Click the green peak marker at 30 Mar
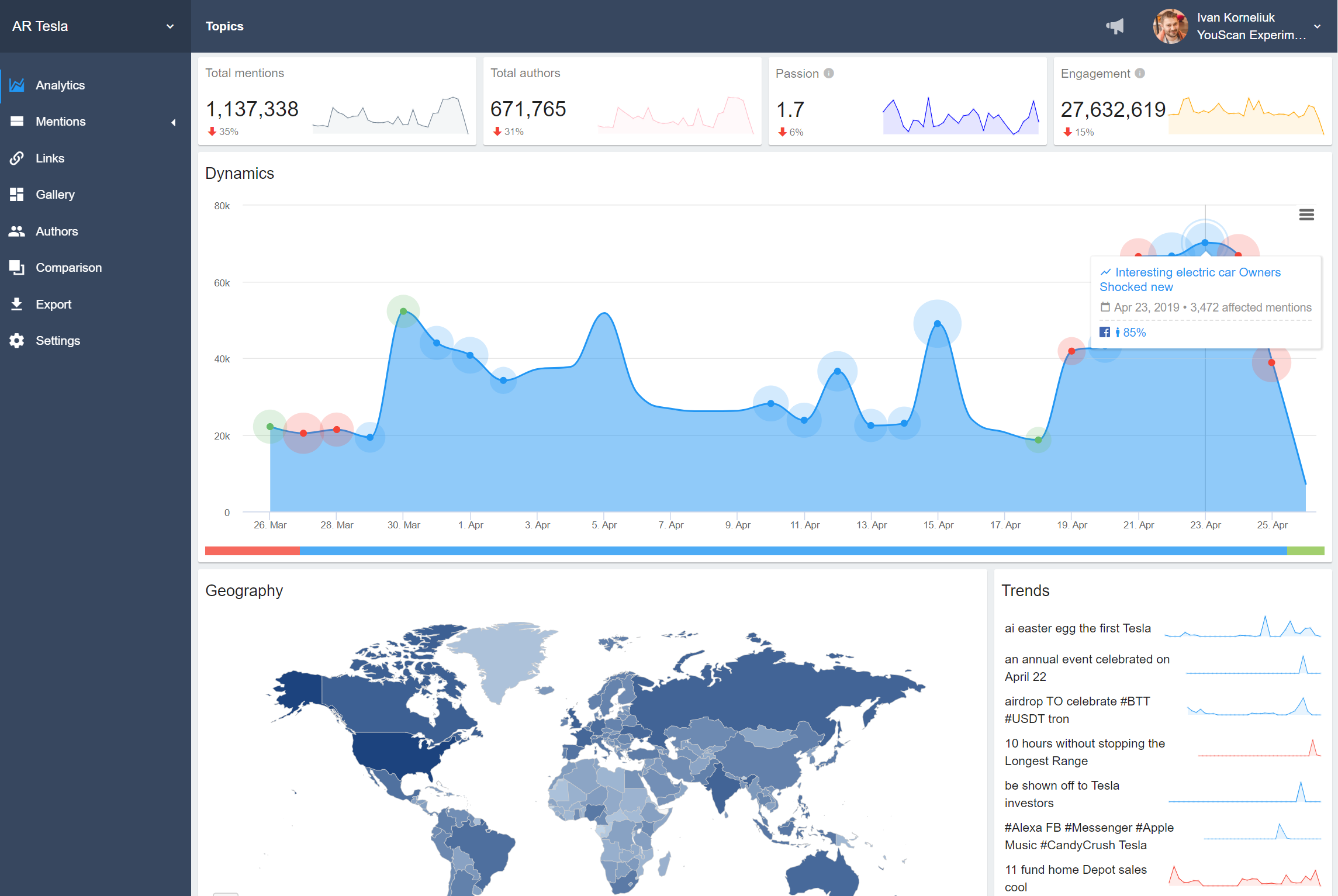The height and width of the screenshot is (896, 1338). point(403,312)
